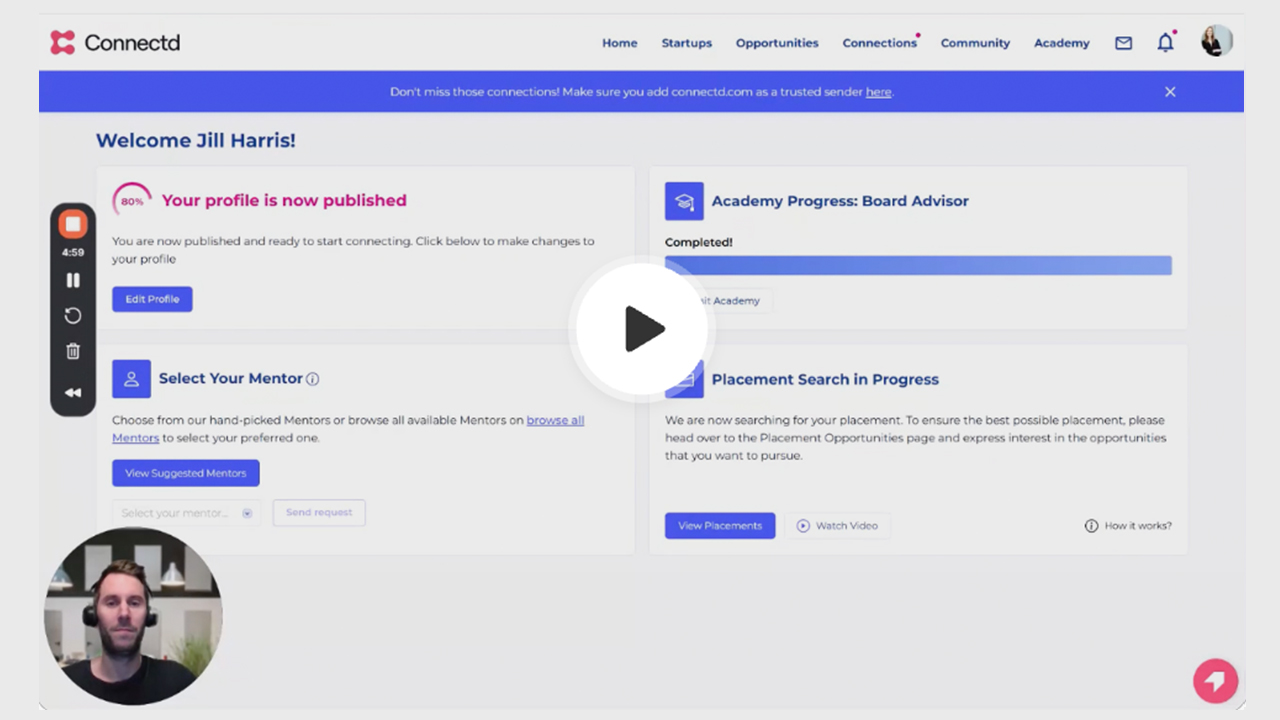Click the View Placements button
Viewport: 1280px width, 720px height.
point(720,526)
